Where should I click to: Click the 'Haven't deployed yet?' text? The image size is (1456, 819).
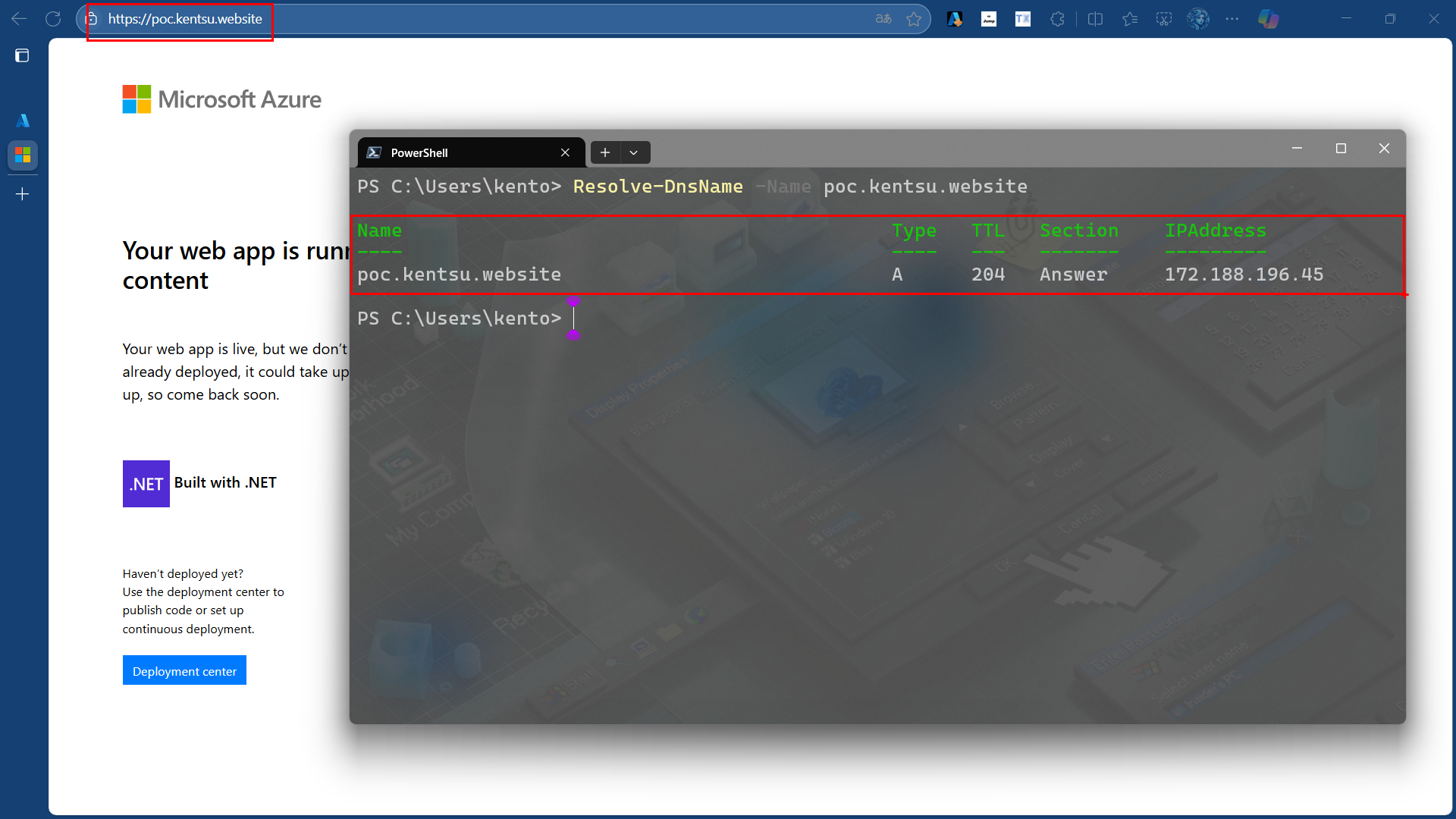tap(183, 574)
